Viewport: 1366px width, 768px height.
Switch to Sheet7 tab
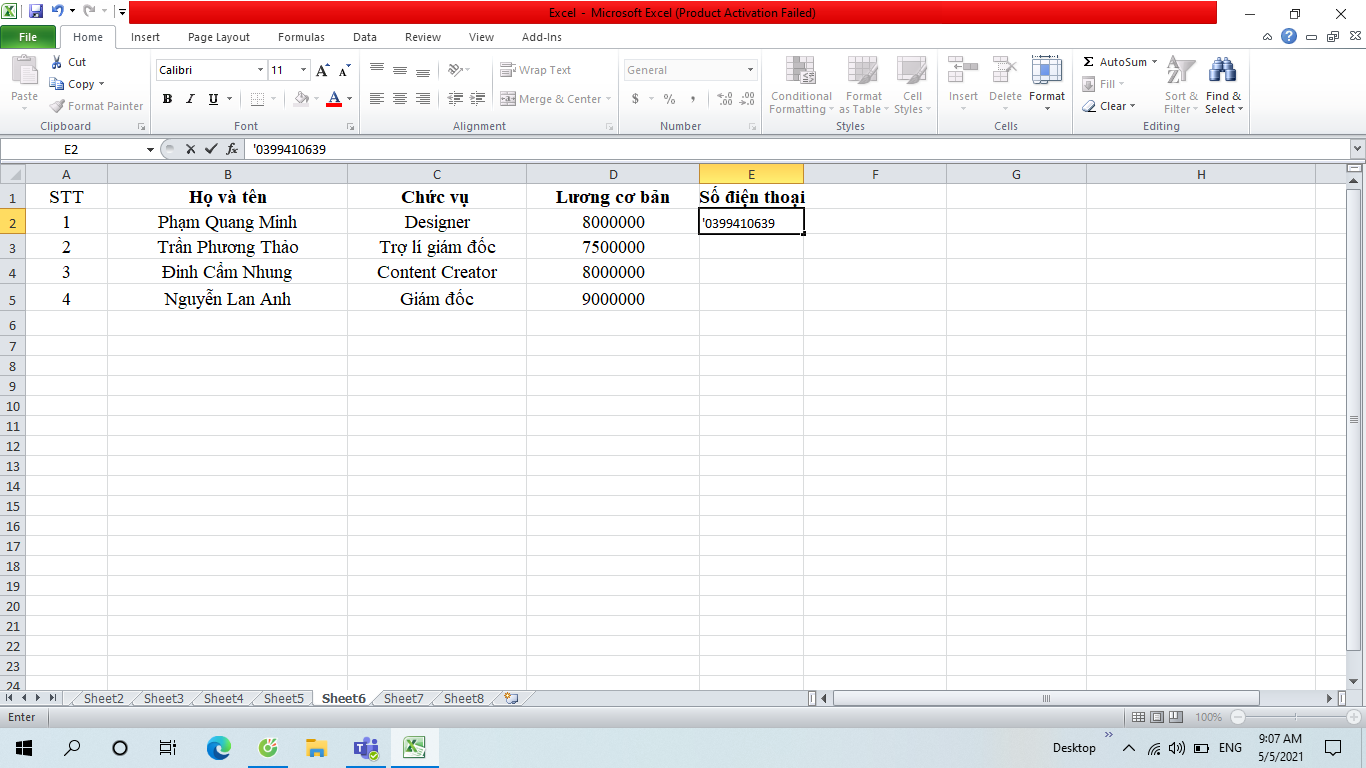pyautogui.click(x=403, y=698)
